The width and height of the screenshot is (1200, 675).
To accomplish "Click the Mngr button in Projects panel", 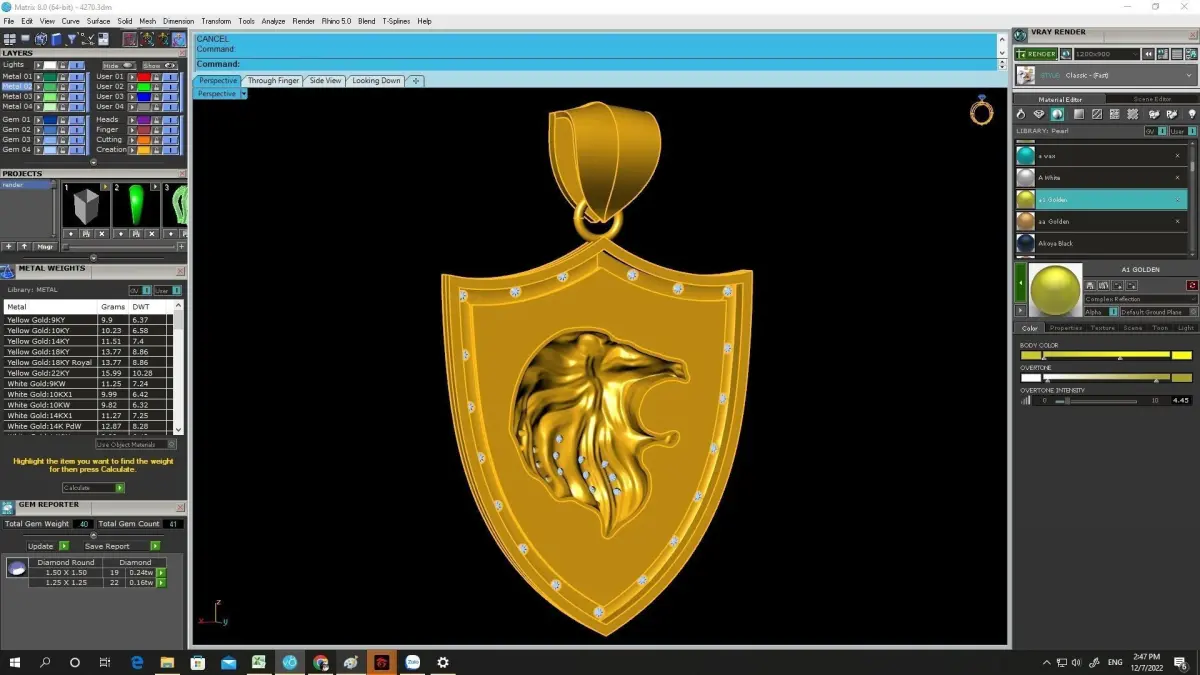I will 45,246.
